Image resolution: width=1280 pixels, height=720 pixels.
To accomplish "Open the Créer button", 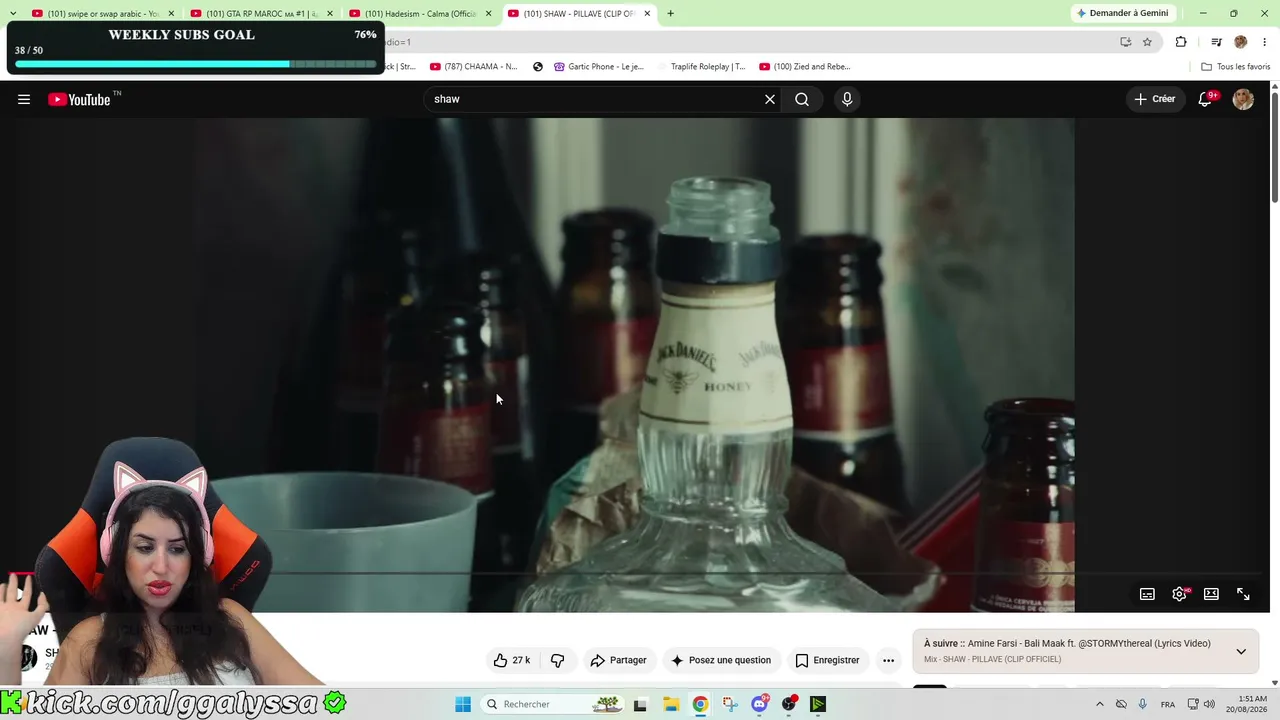I will click(1154, 99).
